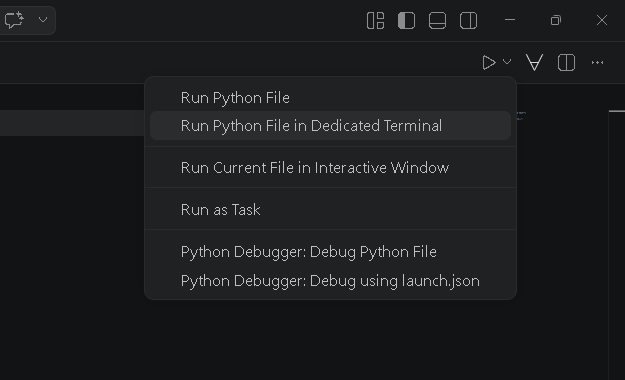Toggle the primary side bar
Viewport: 625px width, 380px height.
pyautogui.click(x=407, y=20)
